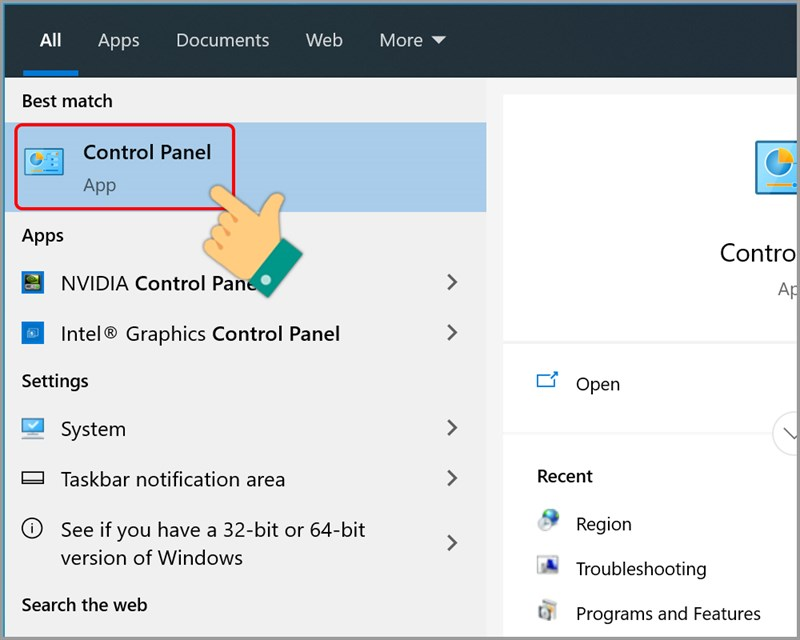Open Troubleshooting from the Recent list

640,569
